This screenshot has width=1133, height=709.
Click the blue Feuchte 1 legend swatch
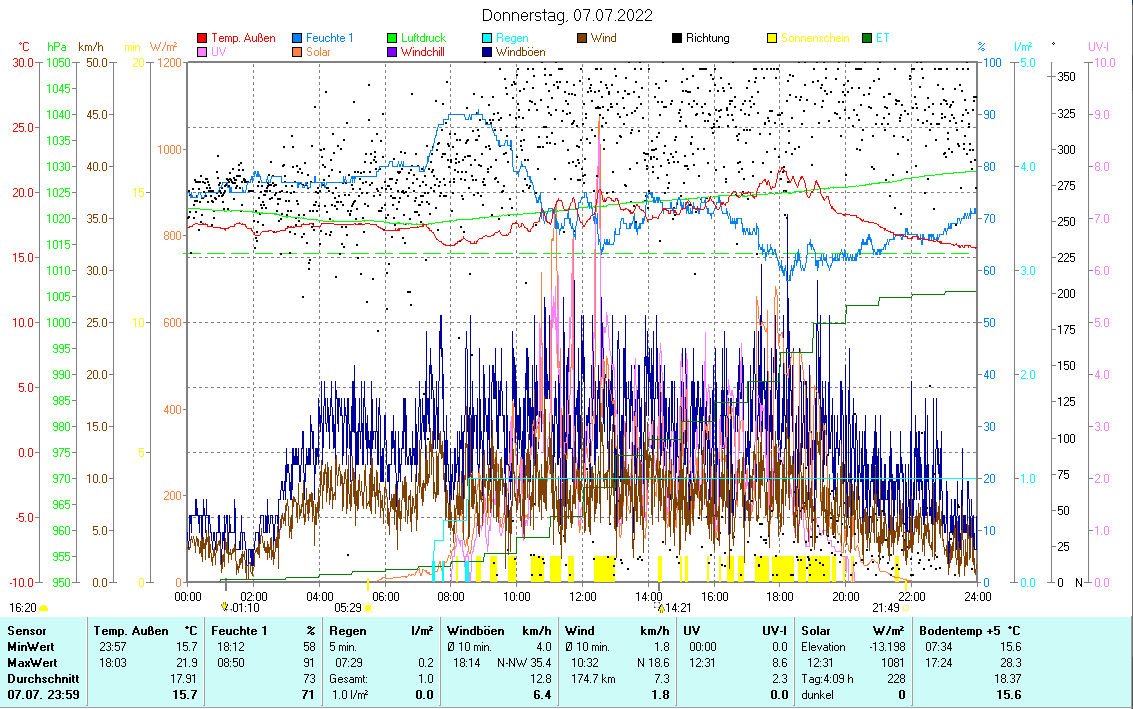297,38
